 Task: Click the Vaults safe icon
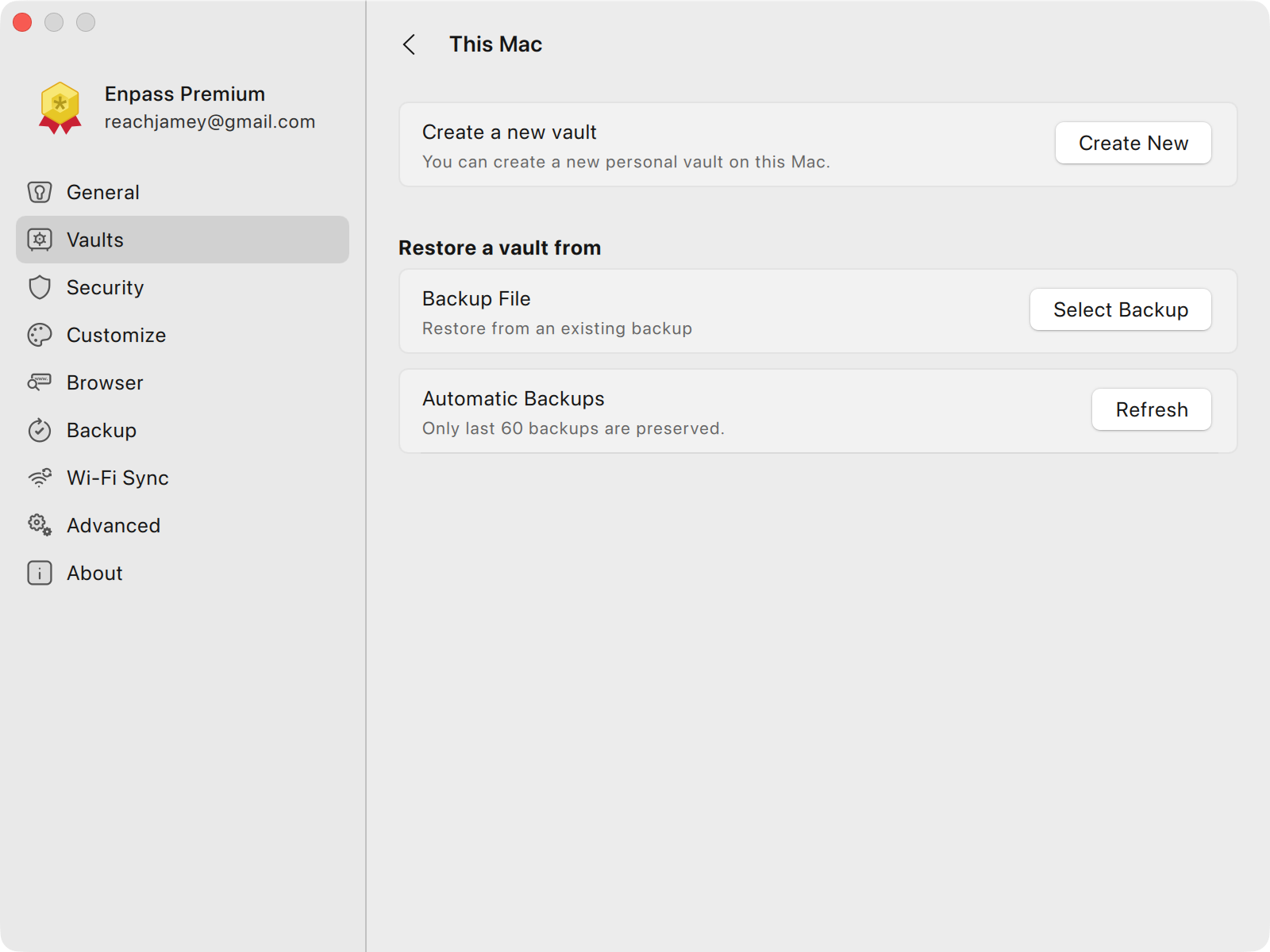[x=40, y=240]
